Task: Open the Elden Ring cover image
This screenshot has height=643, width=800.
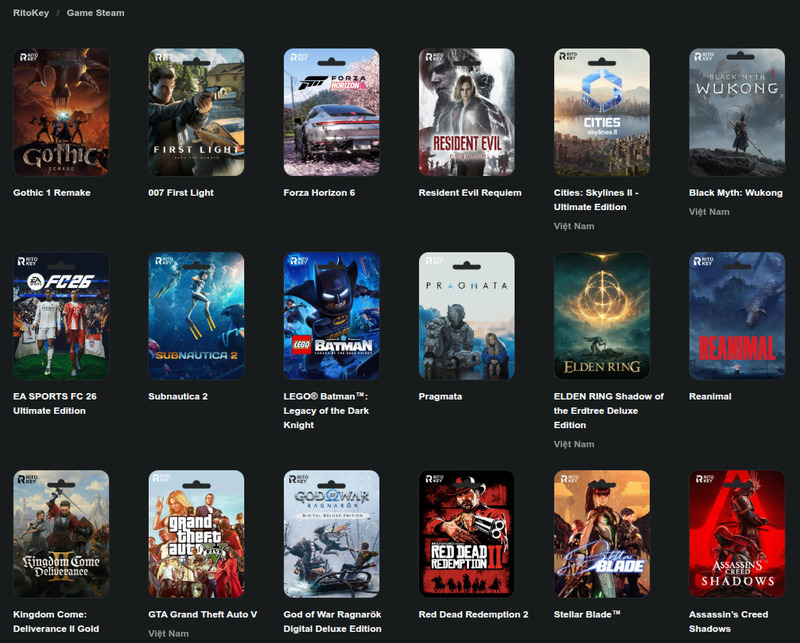Action: pos(602,315)
